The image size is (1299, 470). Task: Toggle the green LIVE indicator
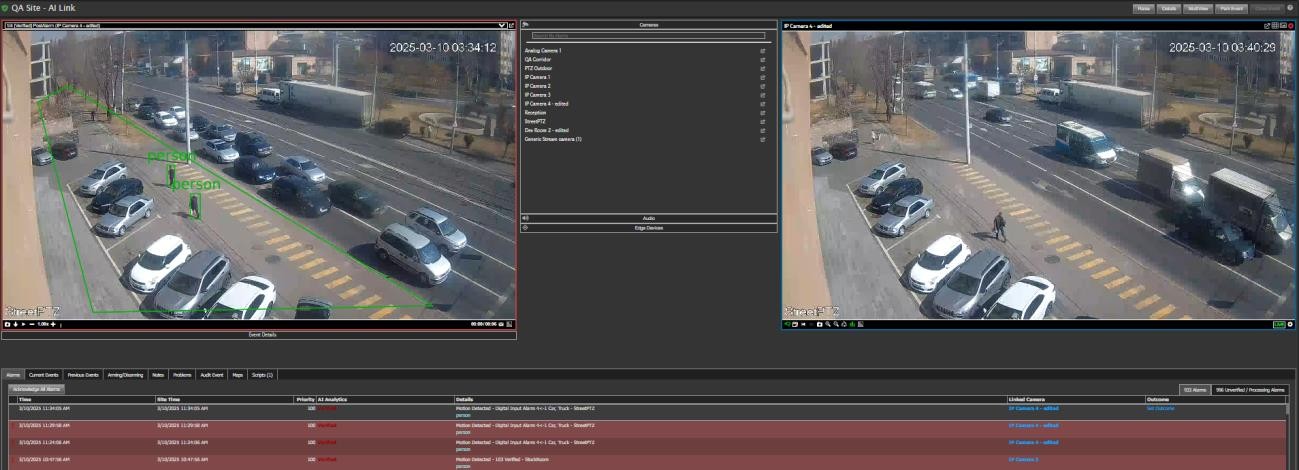point(1279,325)
